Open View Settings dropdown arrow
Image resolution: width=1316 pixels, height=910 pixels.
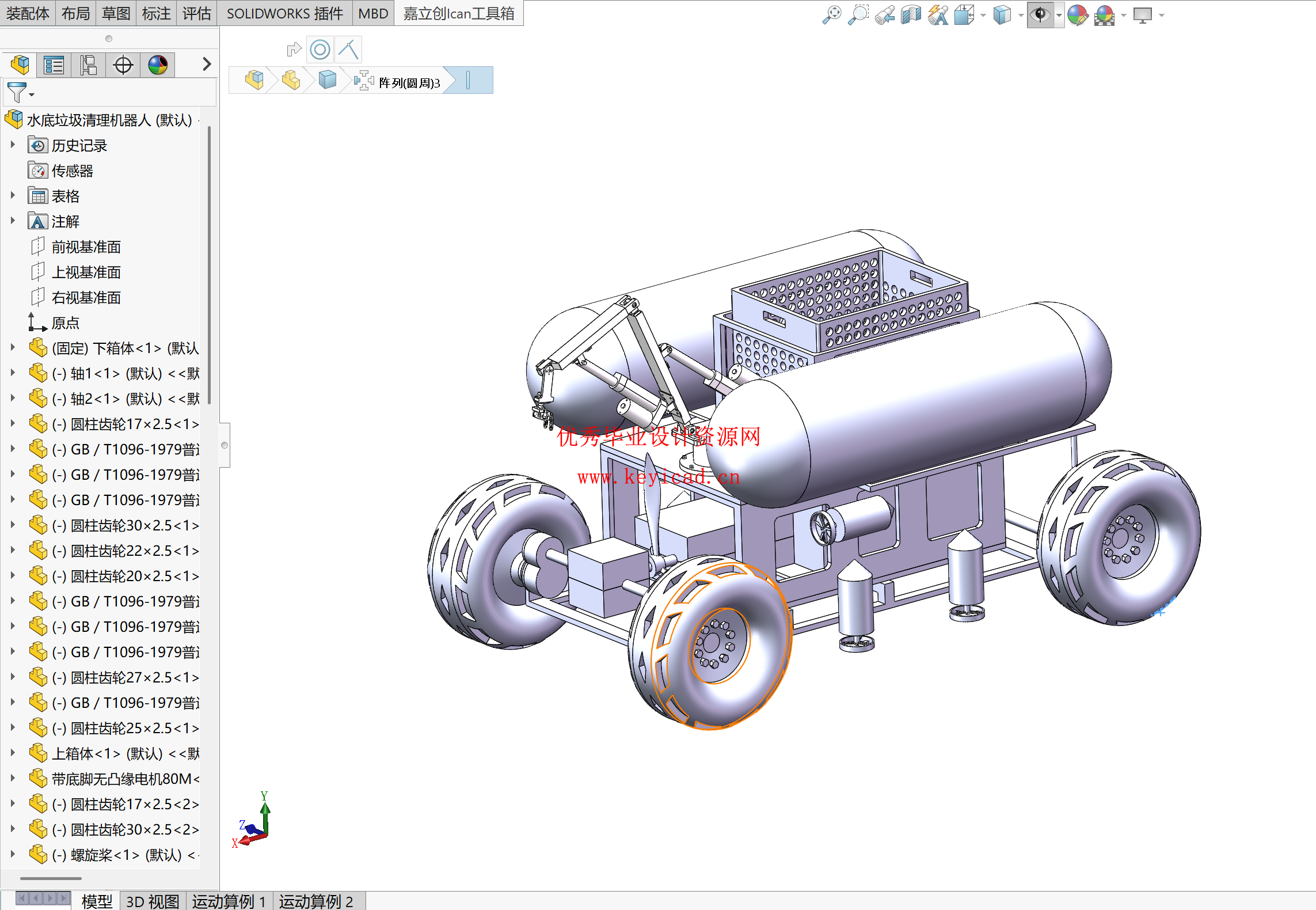pos(1162,16)
